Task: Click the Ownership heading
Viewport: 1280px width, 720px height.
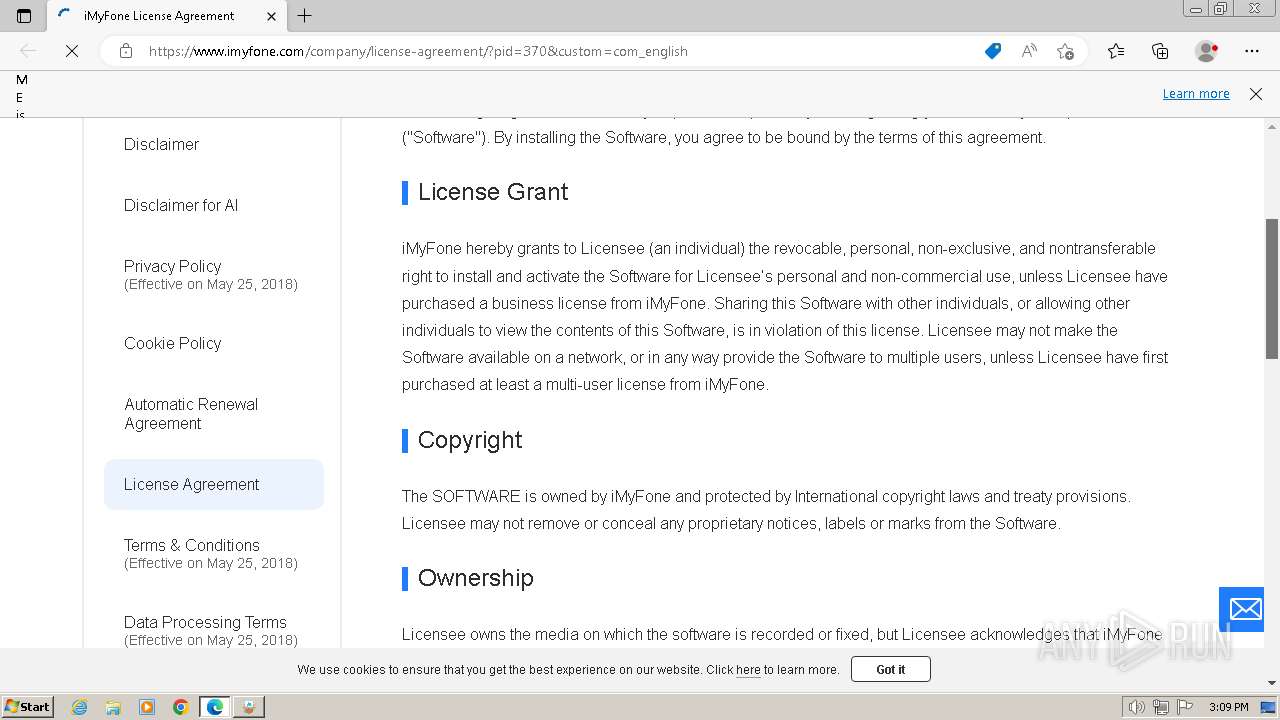Action: coord(476,578)
